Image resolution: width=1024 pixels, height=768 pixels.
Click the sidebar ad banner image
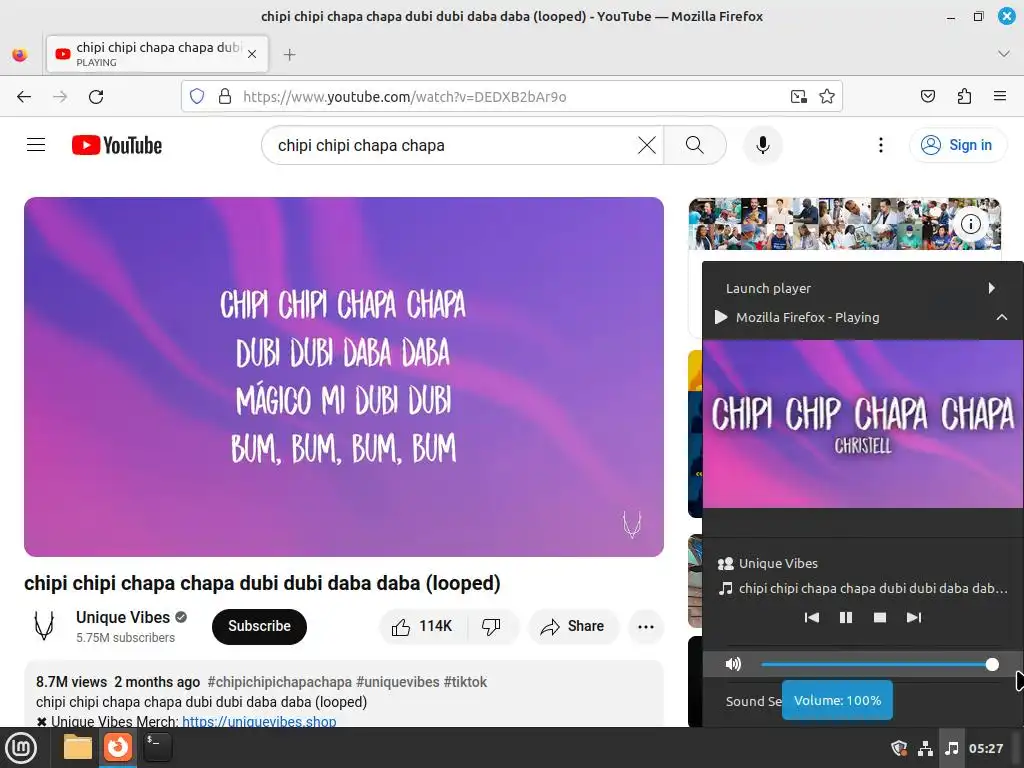[x=844, y=224]
